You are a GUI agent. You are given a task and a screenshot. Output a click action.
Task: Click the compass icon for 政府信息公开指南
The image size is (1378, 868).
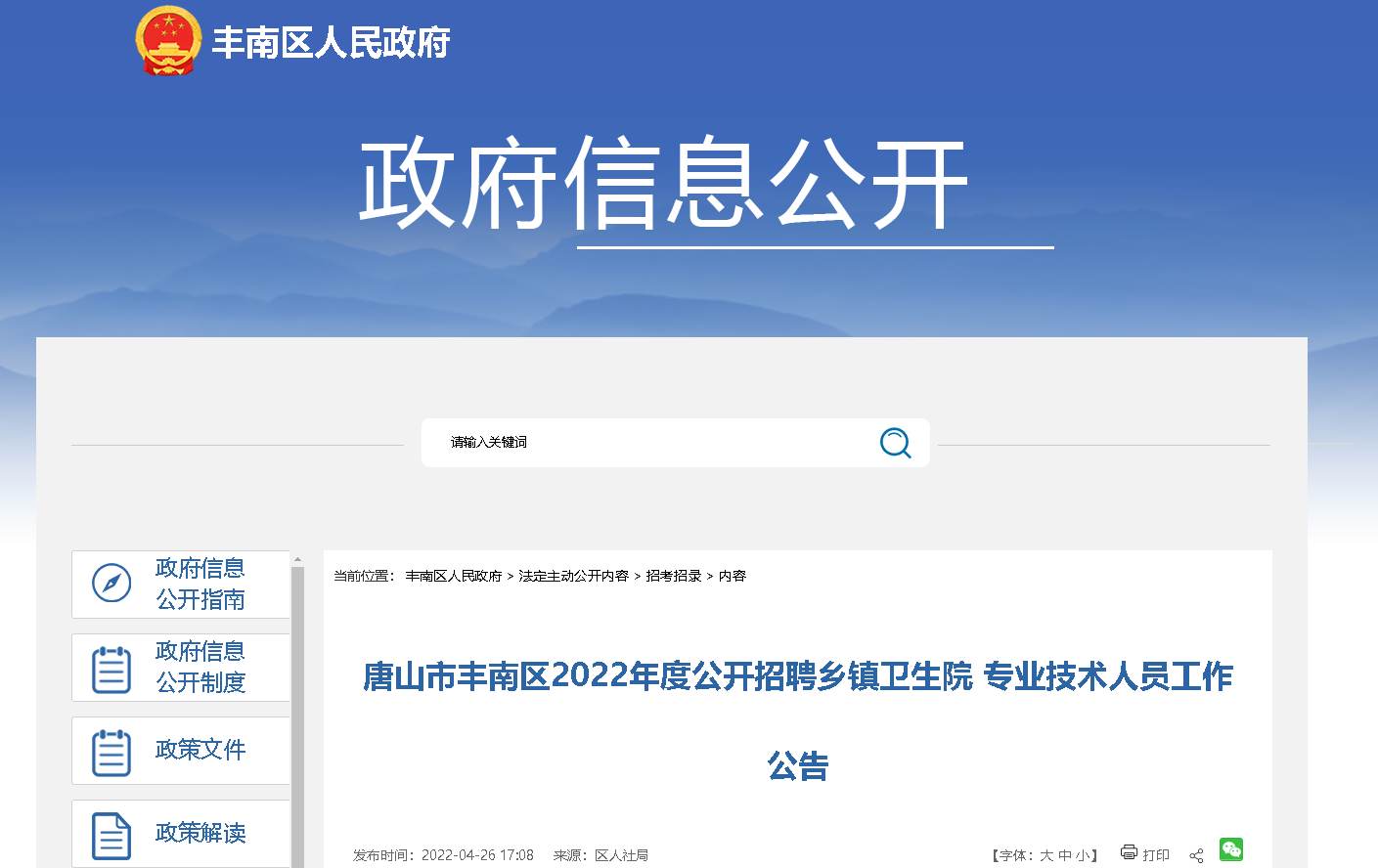111,584
